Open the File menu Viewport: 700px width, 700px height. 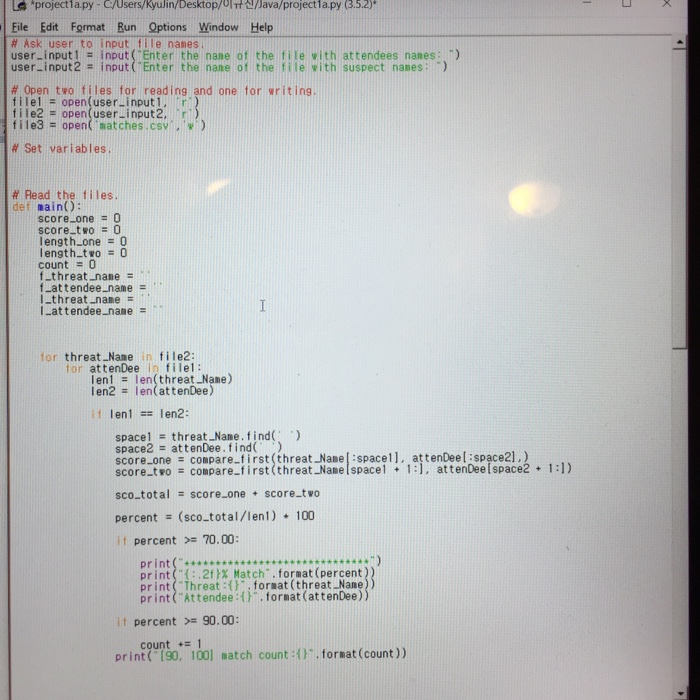[x=20, y=27]
